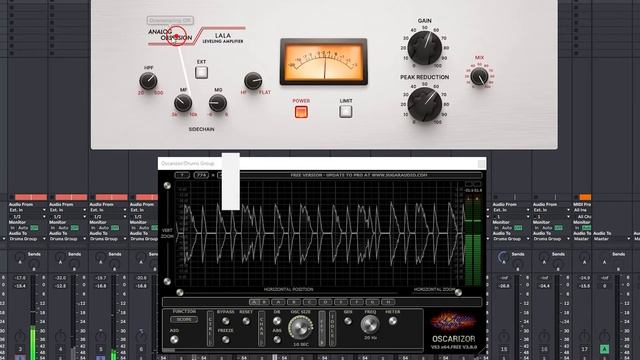Open track 3 Audio From Ext. In dropdown
The width and height of the screenshot is (640, 360).
click(x=27, y=210)
